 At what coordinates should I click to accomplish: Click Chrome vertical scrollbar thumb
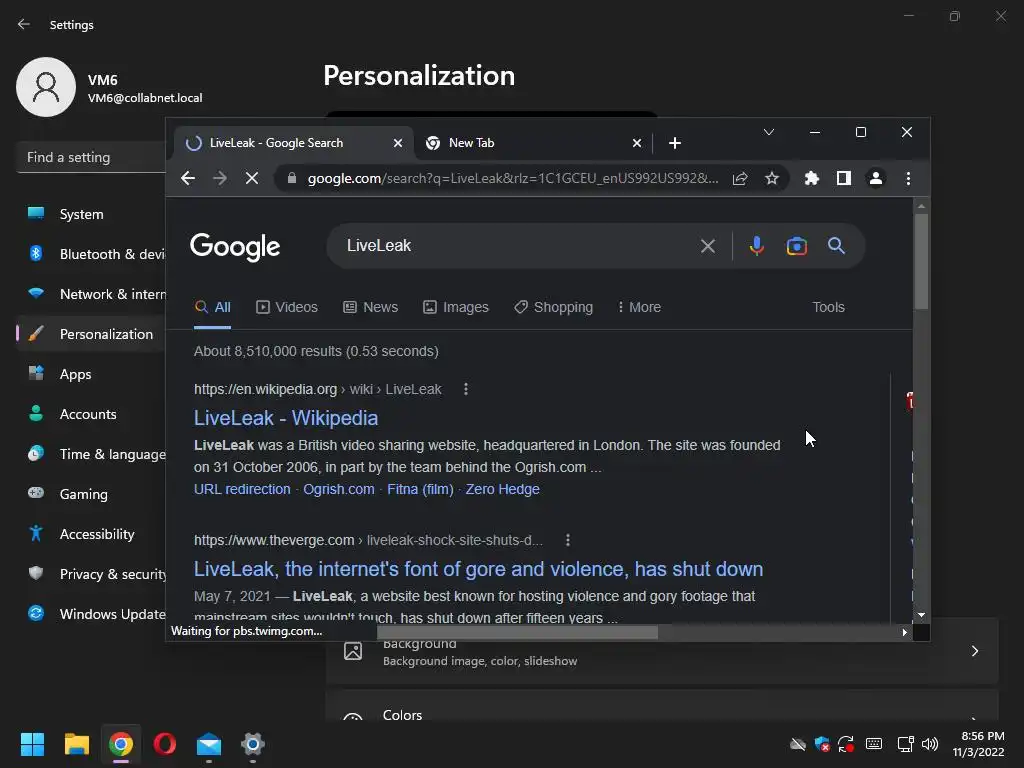pos(921,261)
